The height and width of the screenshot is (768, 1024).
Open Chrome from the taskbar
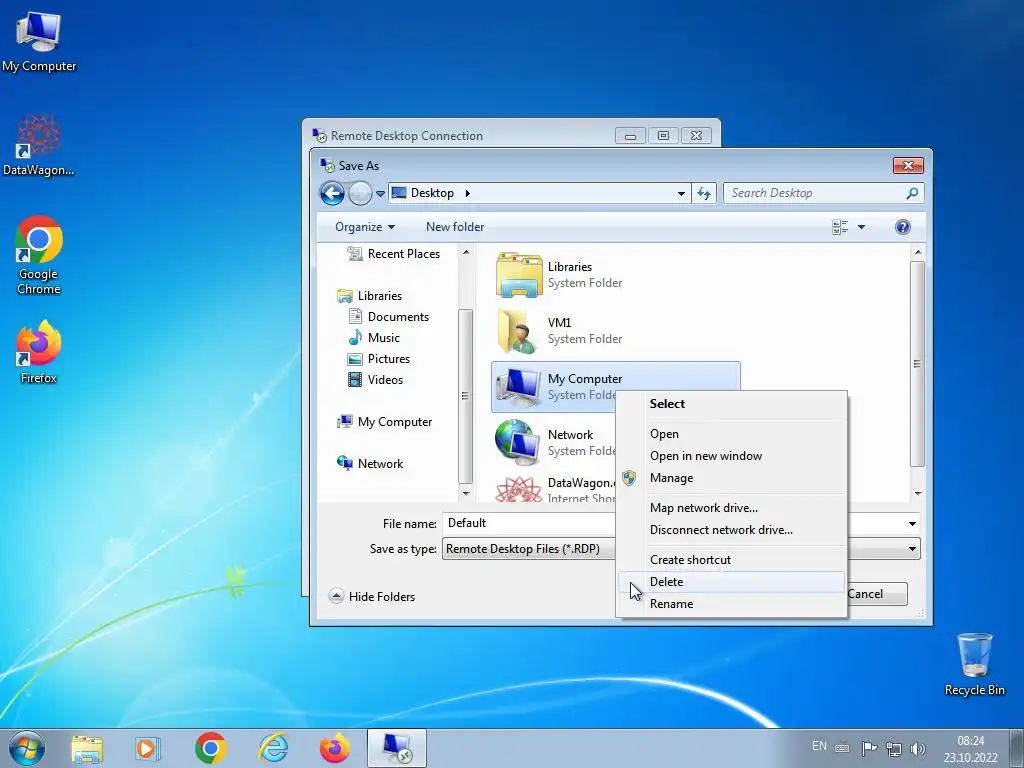tap(210, 748)
